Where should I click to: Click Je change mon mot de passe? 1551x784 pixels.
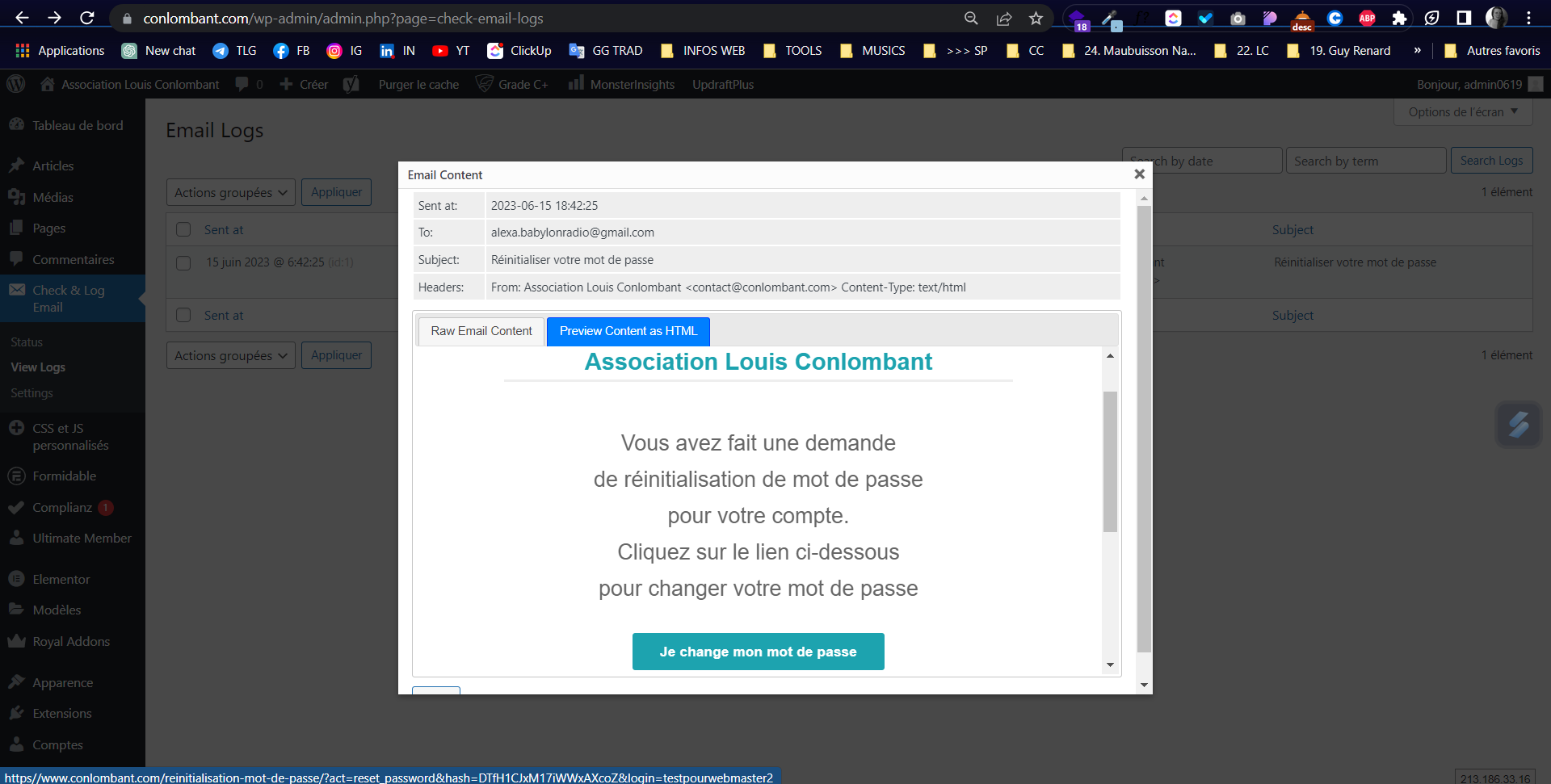tap(758, 652)
